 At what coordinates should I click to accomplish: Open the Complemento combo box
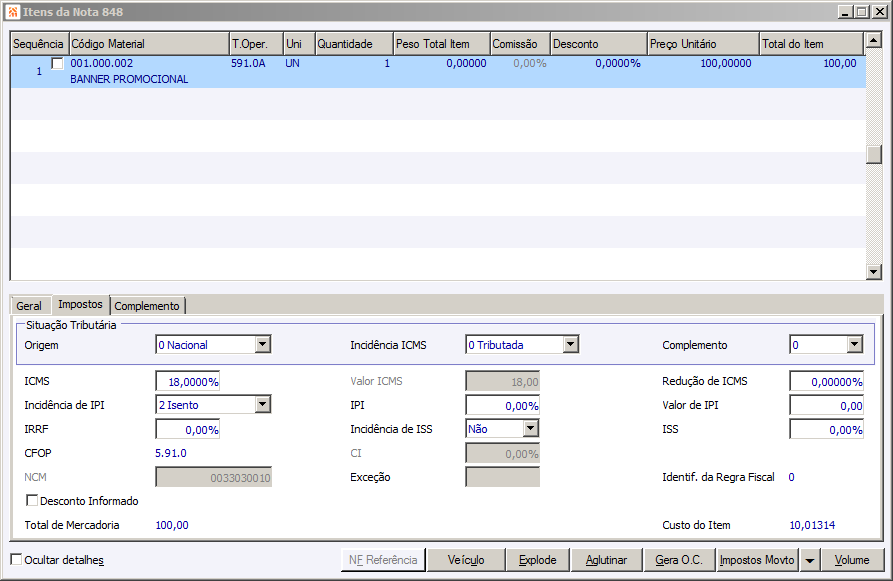point(854,345)
